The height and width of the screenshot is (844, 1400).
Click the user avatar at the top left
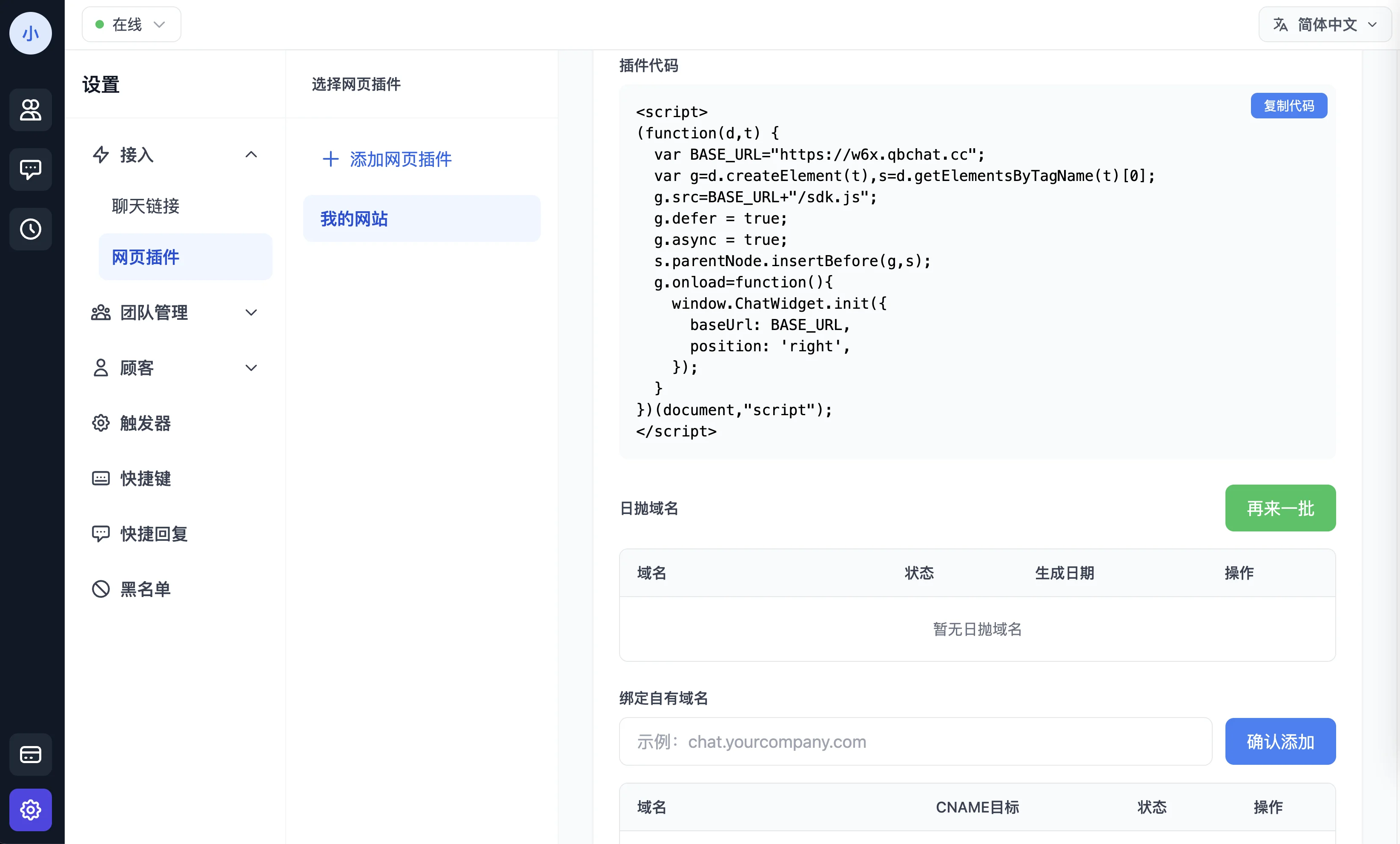30,33
